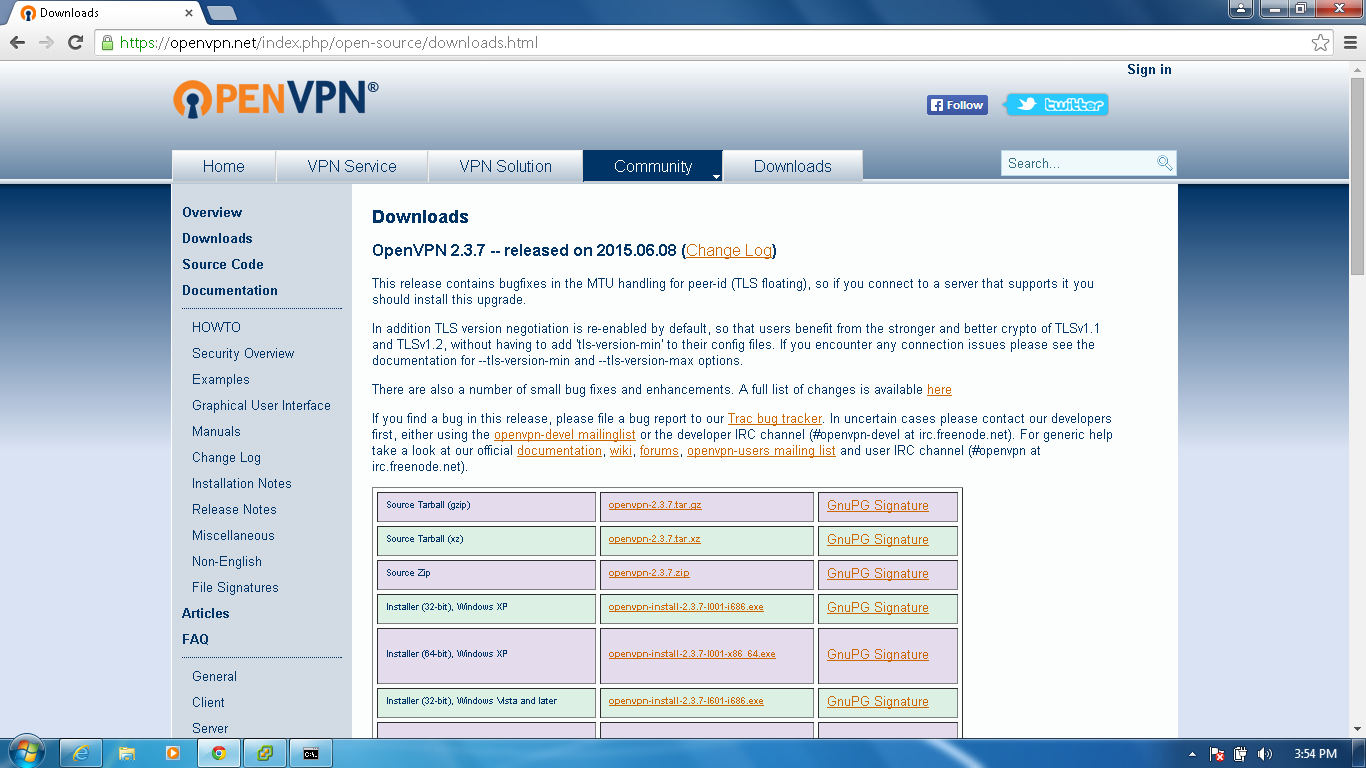Open Articles in the sidebar

(x=205, y=613)
